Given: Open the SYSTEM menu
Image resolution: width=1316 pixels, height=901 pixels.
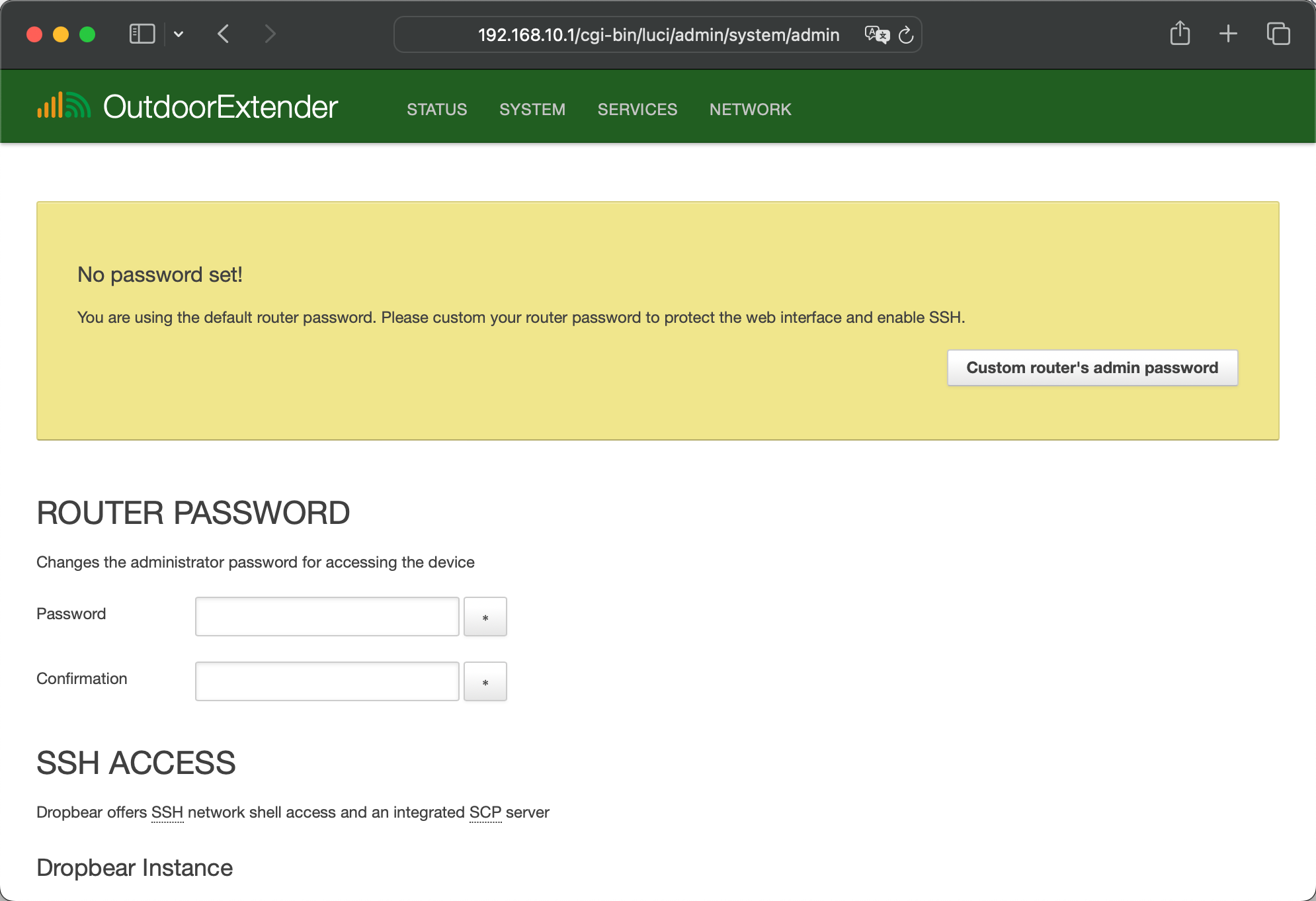Looking at the screenshot, I should (532, 109).
